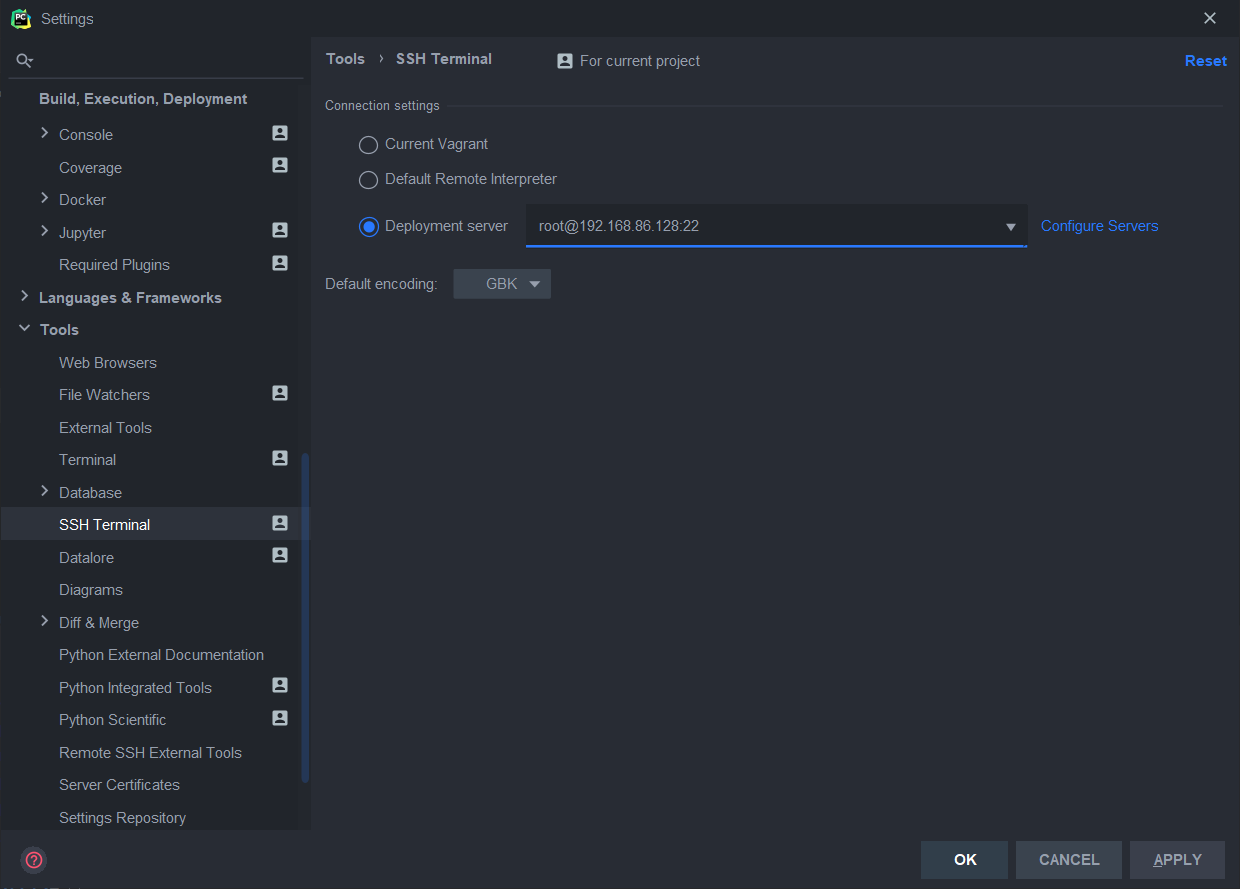Click project-scope icon beside File Watchers
The height and width of the screenshot is (889, 1240).
[280, 394]
